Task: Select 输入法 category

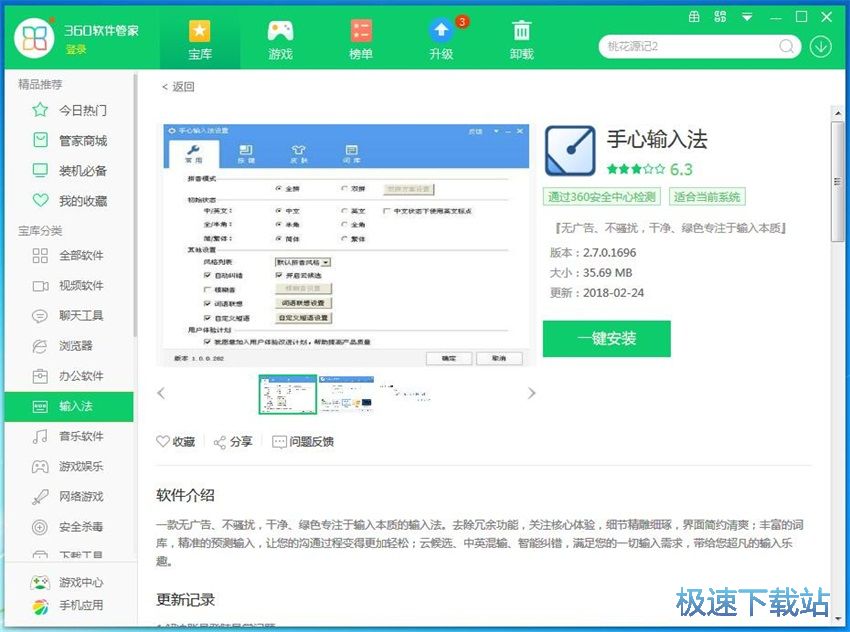Action: [69, 406]
